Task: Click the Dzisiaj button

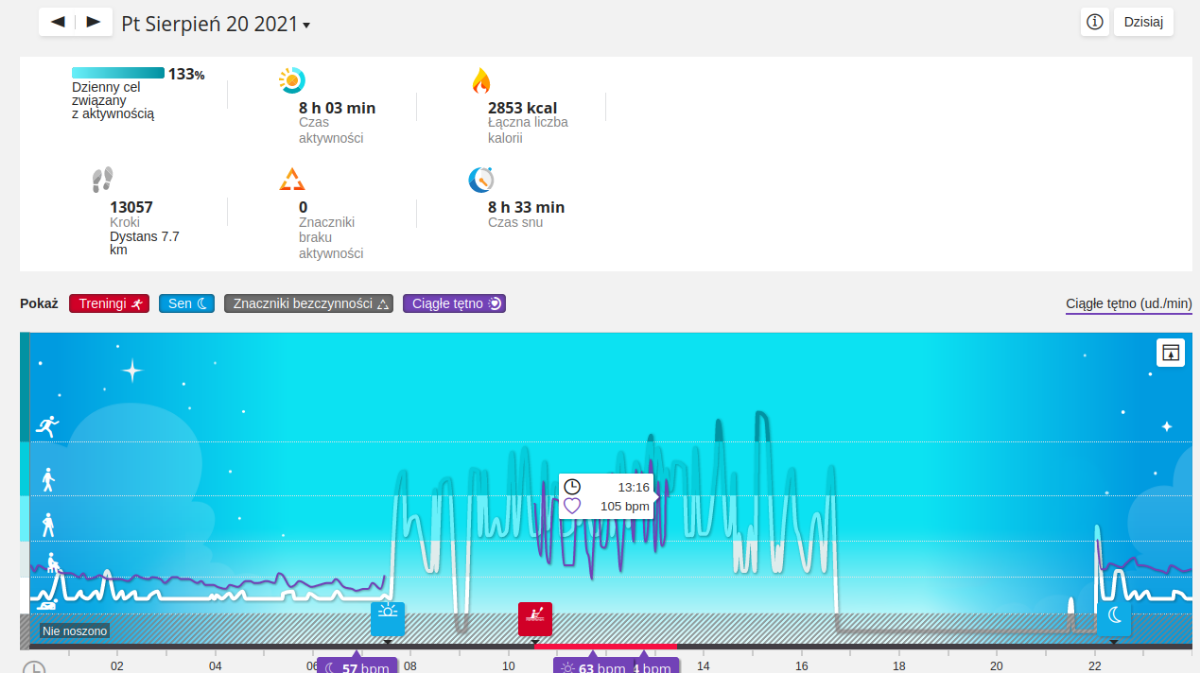Action: point(1143,22)
